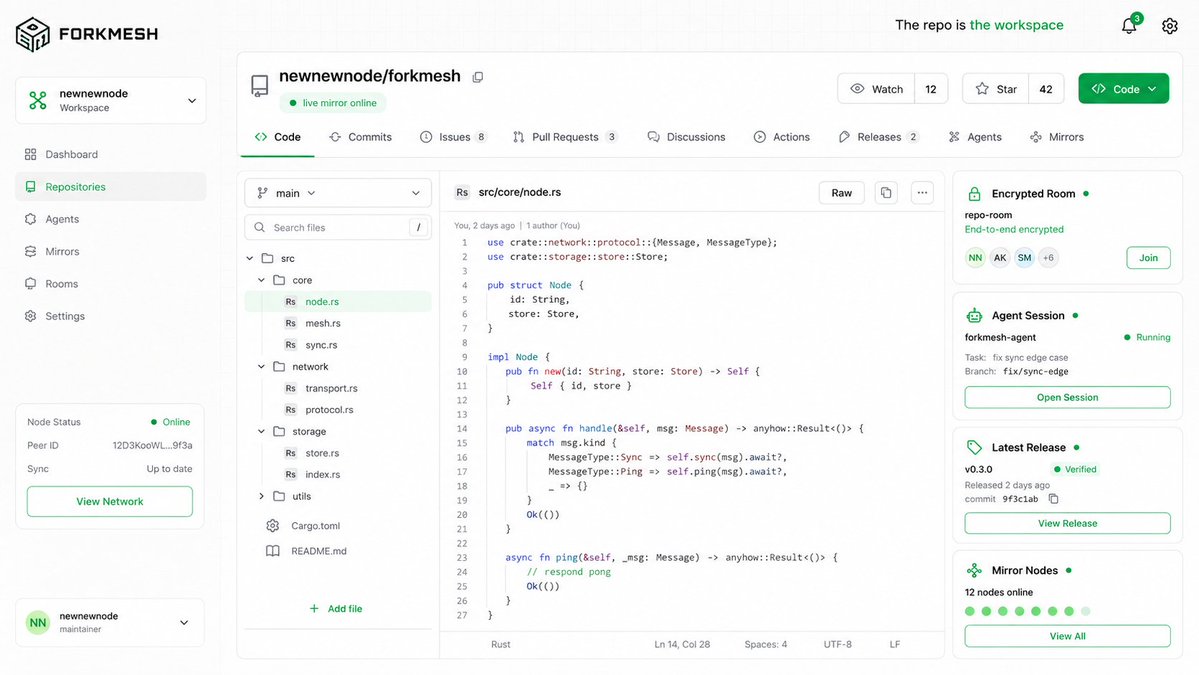Image resolution: width=1199 pixels, height=675 pixels.
Task: Click View Release button
Action: 1067,524
